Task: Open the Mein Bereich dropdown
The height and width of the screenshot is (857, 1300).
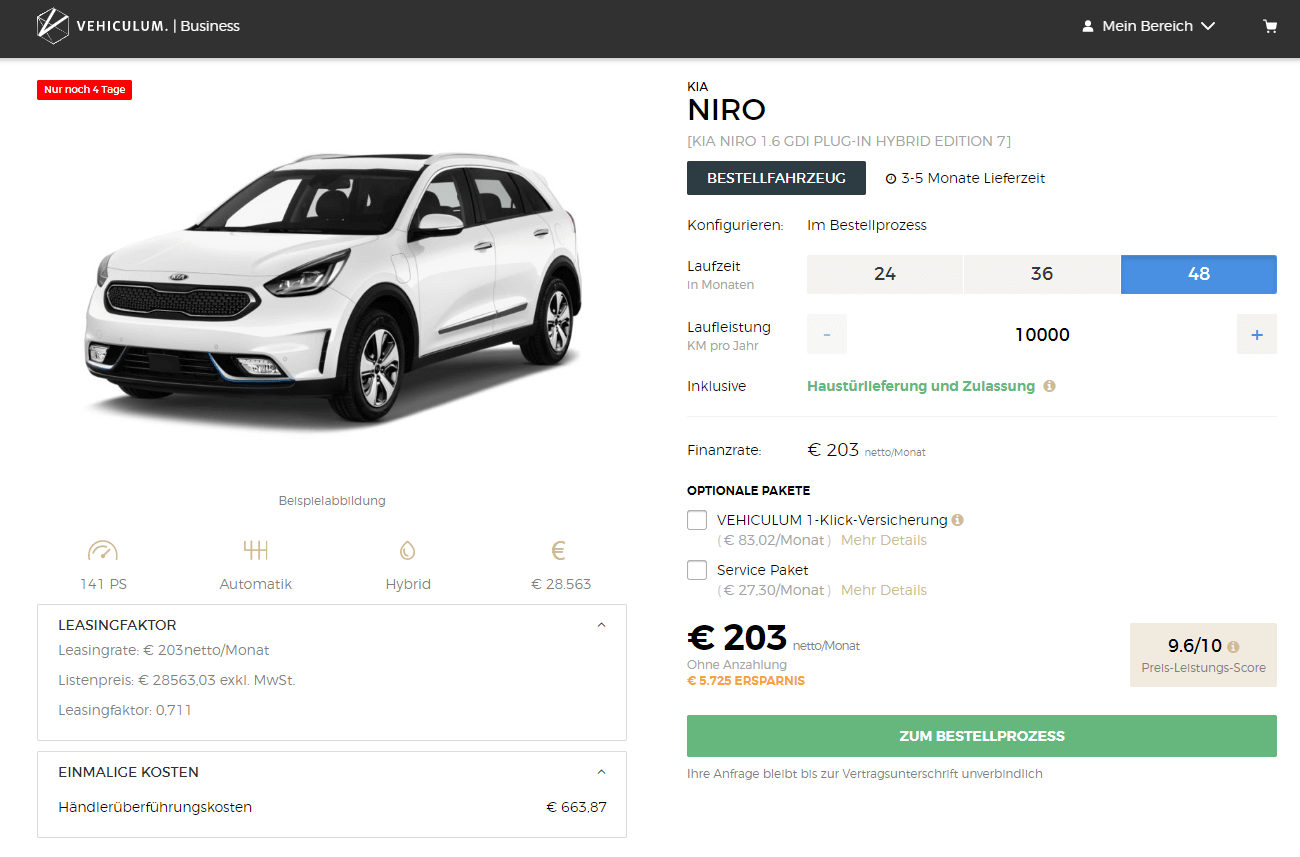Action: click(1149, 26)
